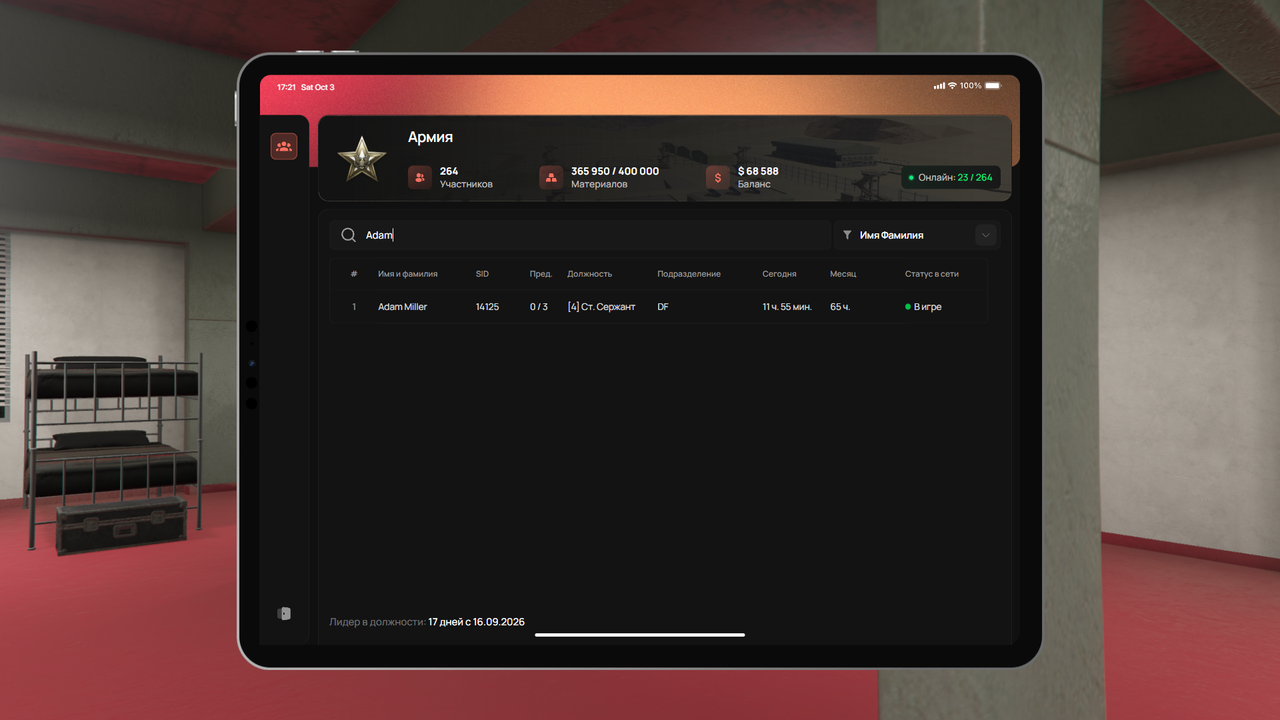Click the exit door icon in sidebar

(284, 613)
